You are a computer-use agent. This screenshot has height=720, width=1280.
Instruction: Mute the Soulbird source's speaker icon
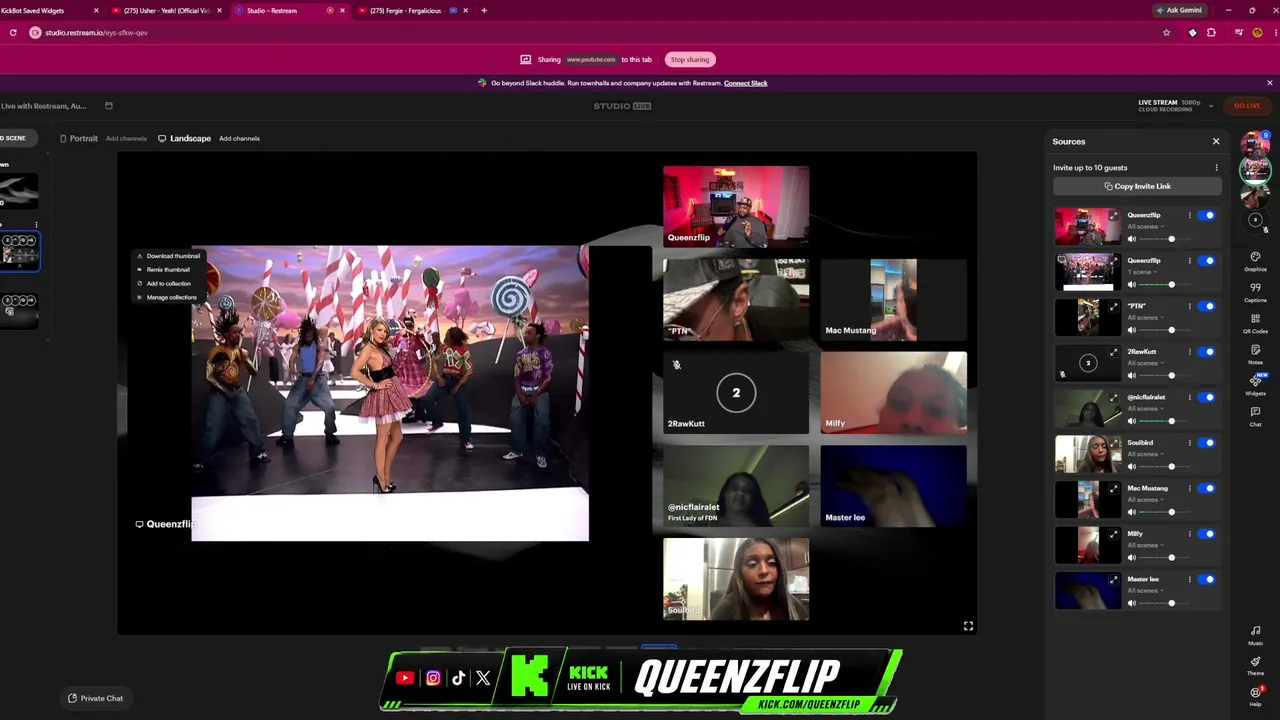click(x=1132, y=466)
